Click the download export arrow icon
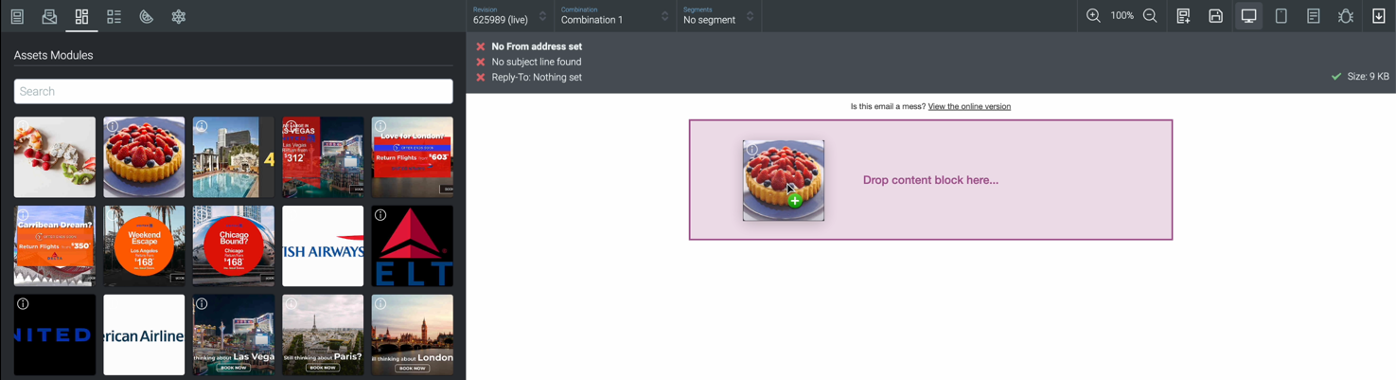 [1379, 16]
